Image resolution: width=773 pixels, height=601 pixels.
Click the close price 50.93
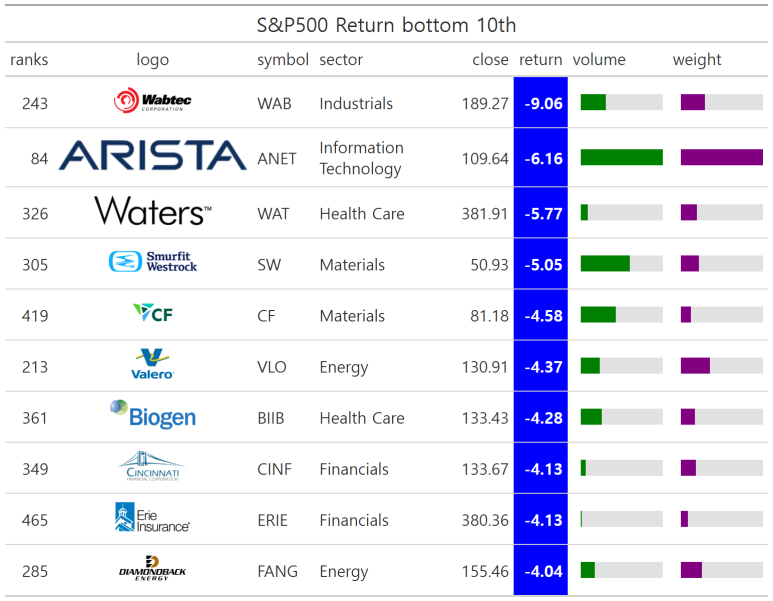click(x=489, y=265)
